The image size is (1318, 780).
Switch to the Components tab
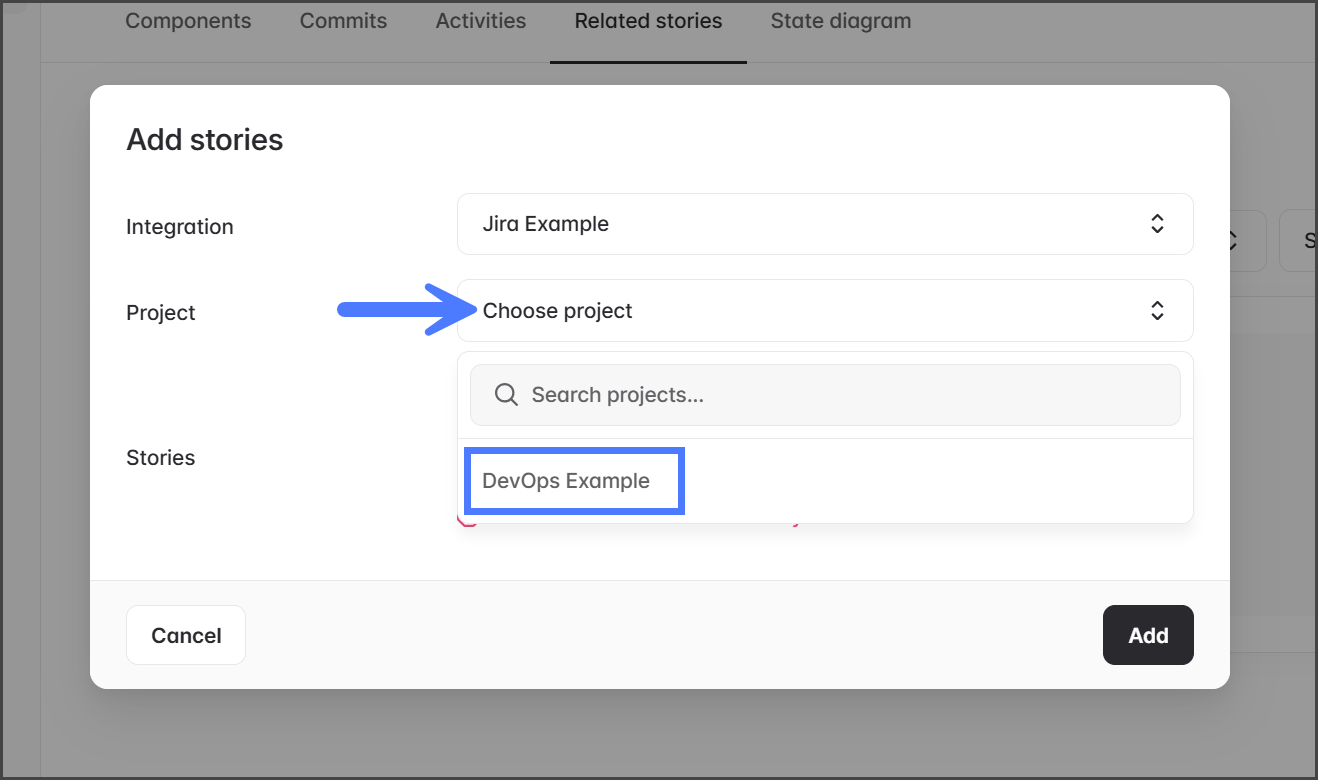(x=188, y=21)
